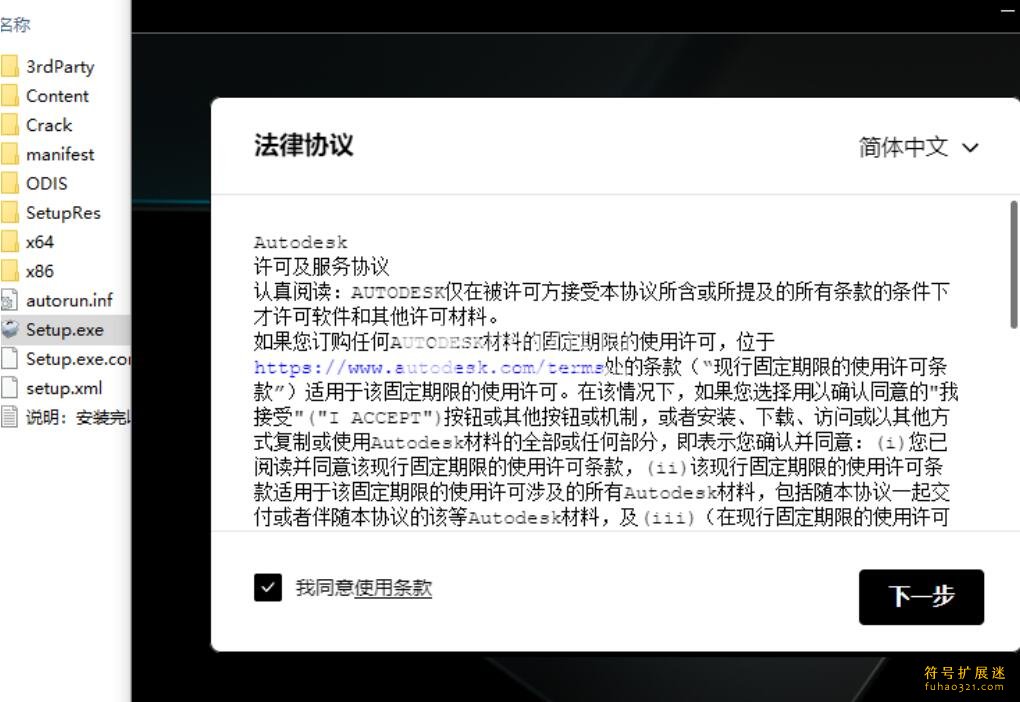Click the 说明 text file icon

pyautogui.click(x=9, y=417)
